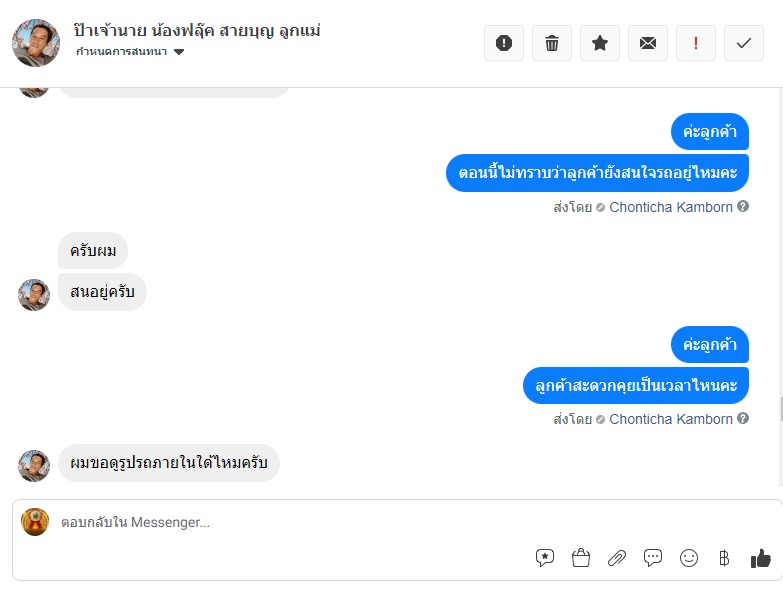This screenshot has height=592, width=783.
Task: Open second Chonticha Kamborn sender link
Action: click(x=671, y=419)
